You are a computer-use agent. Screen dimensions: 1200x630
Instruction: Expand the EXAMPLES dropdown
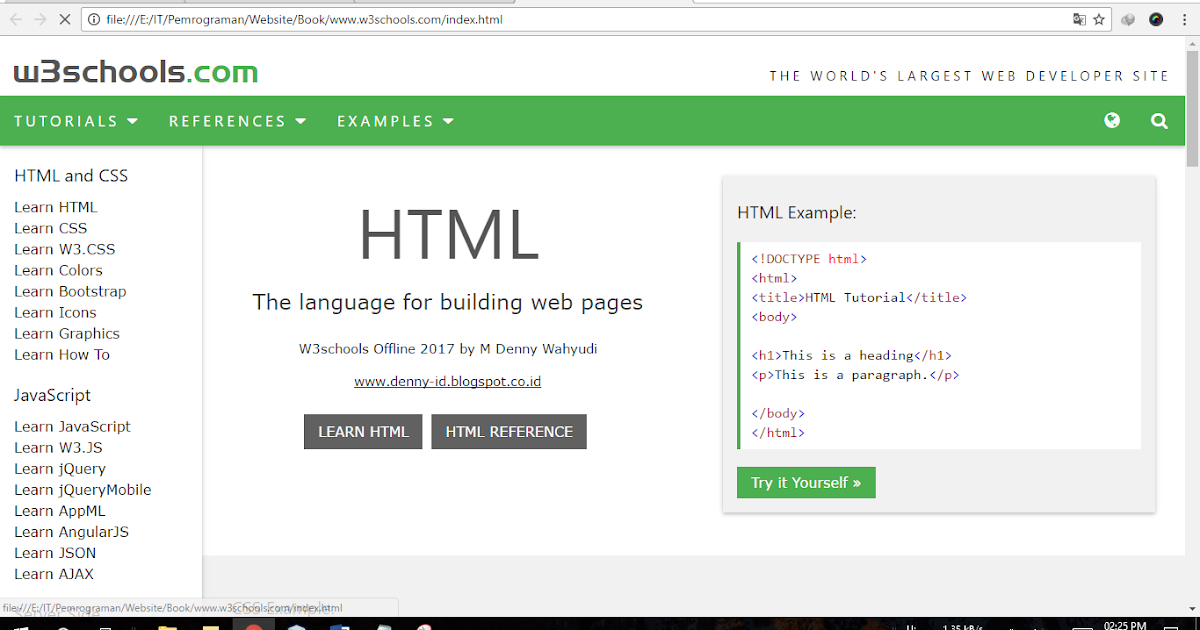click(x=395, y=120)
